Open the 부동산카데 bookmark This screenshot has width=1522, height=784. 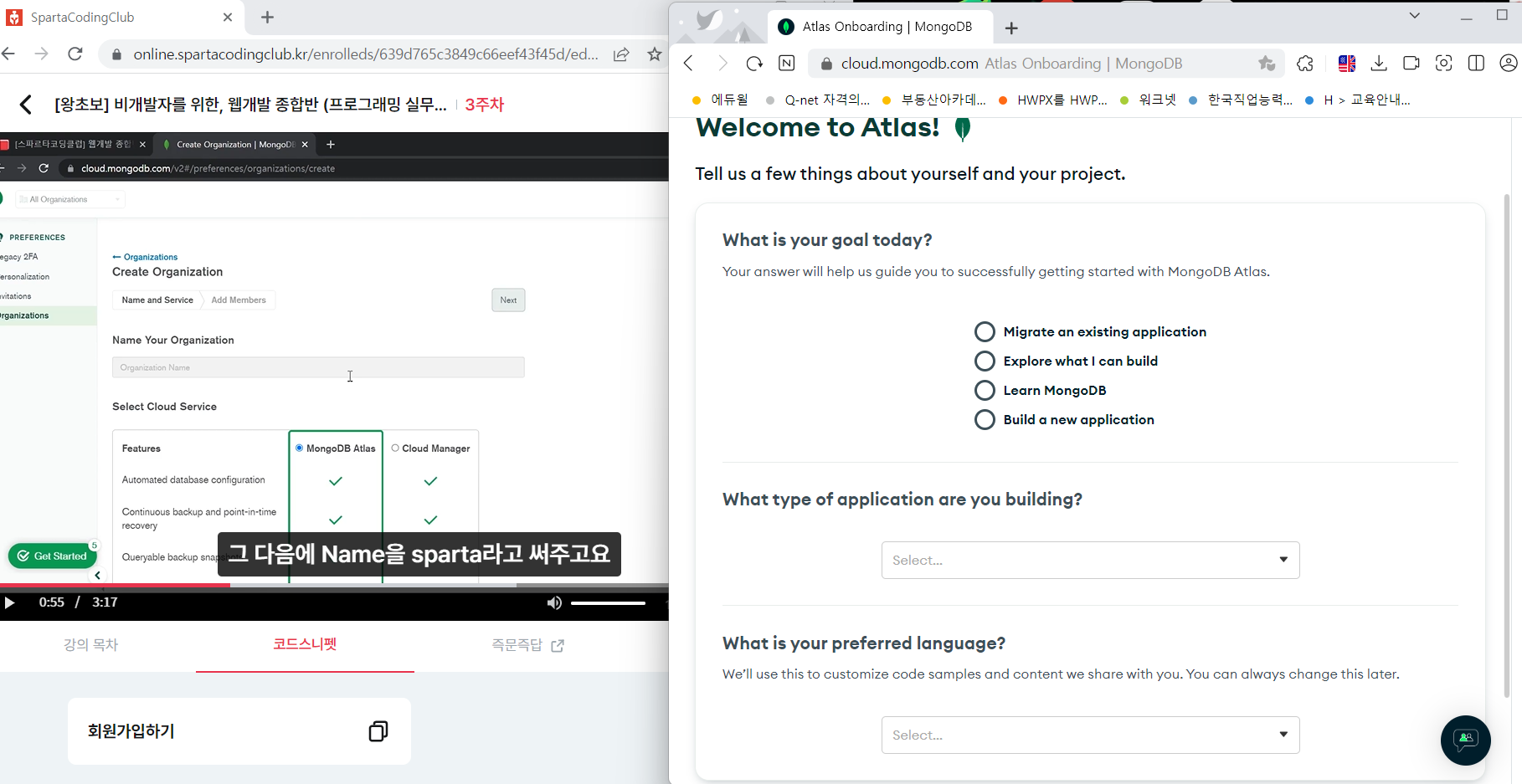coord(934,100)
